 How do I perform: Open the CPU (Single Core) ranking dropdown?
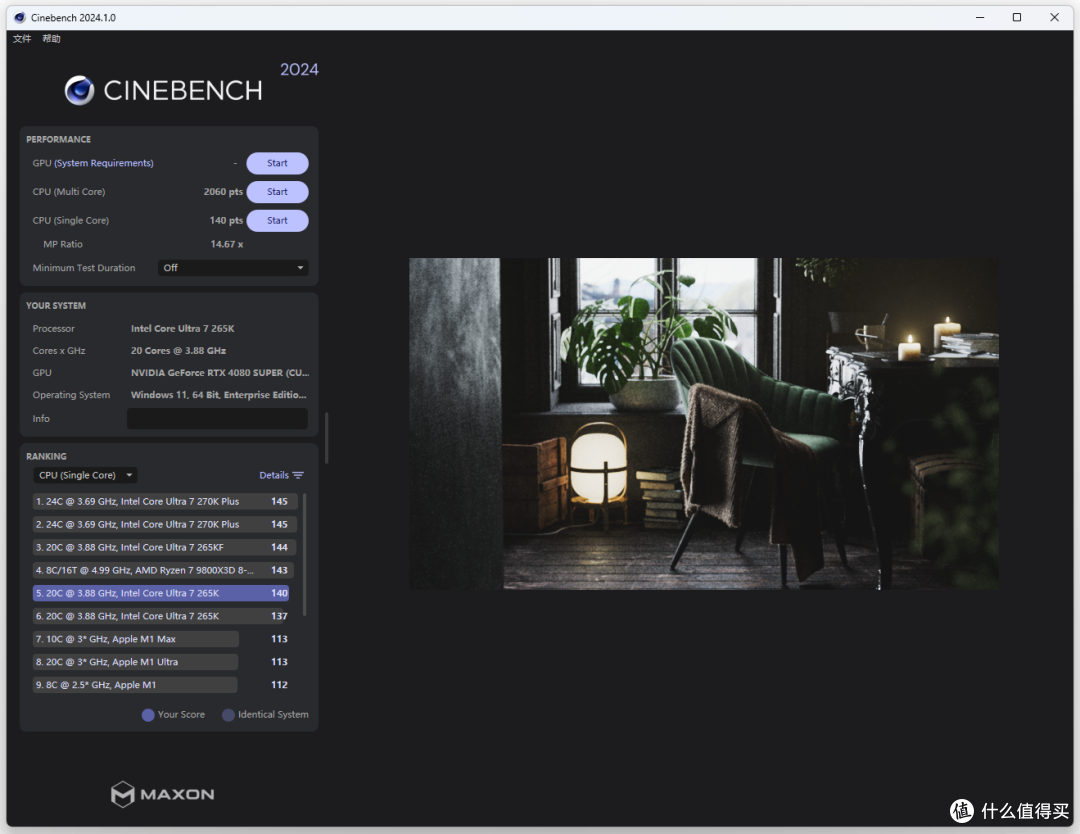85,475
